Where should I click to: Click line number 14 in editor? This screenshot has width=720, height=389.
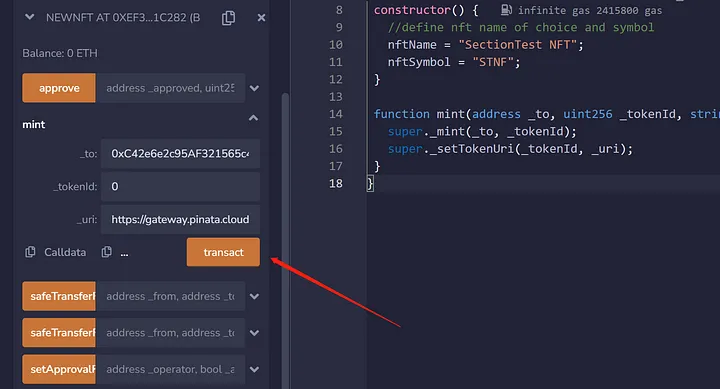336,114
